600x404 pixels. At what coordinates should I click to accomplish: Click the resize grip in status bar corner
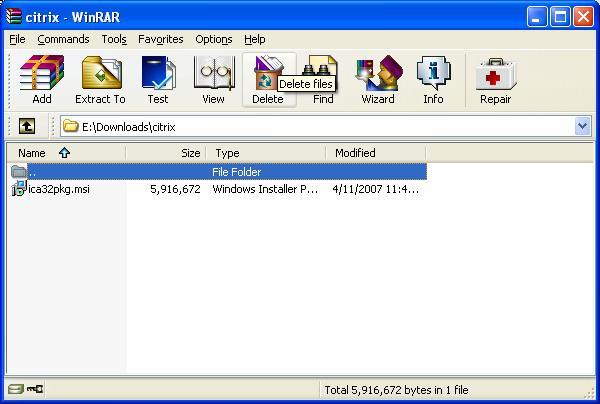(589, 393)
